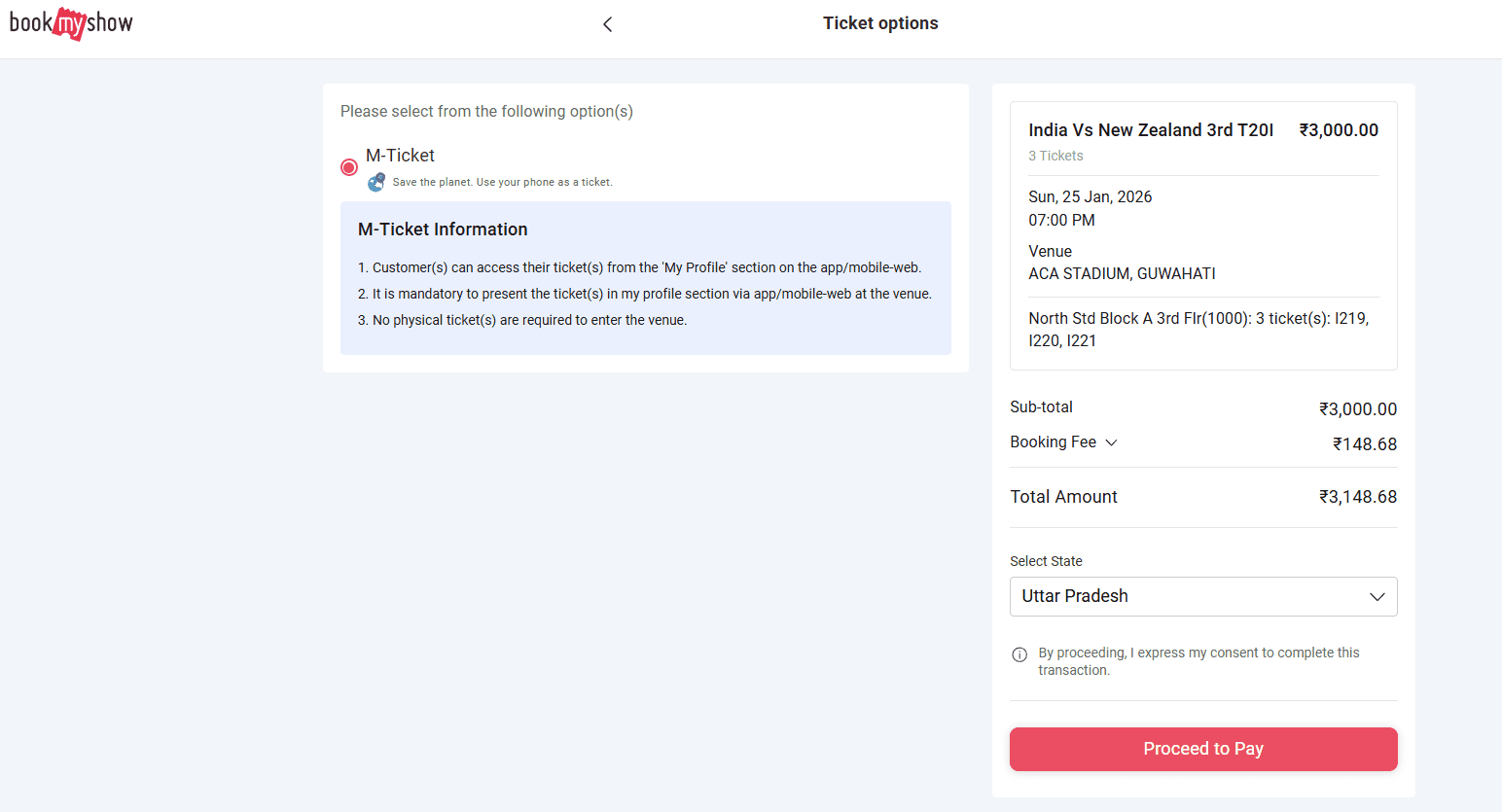
Task: Expand the Booking Fee chevron
Action: 1112,442
